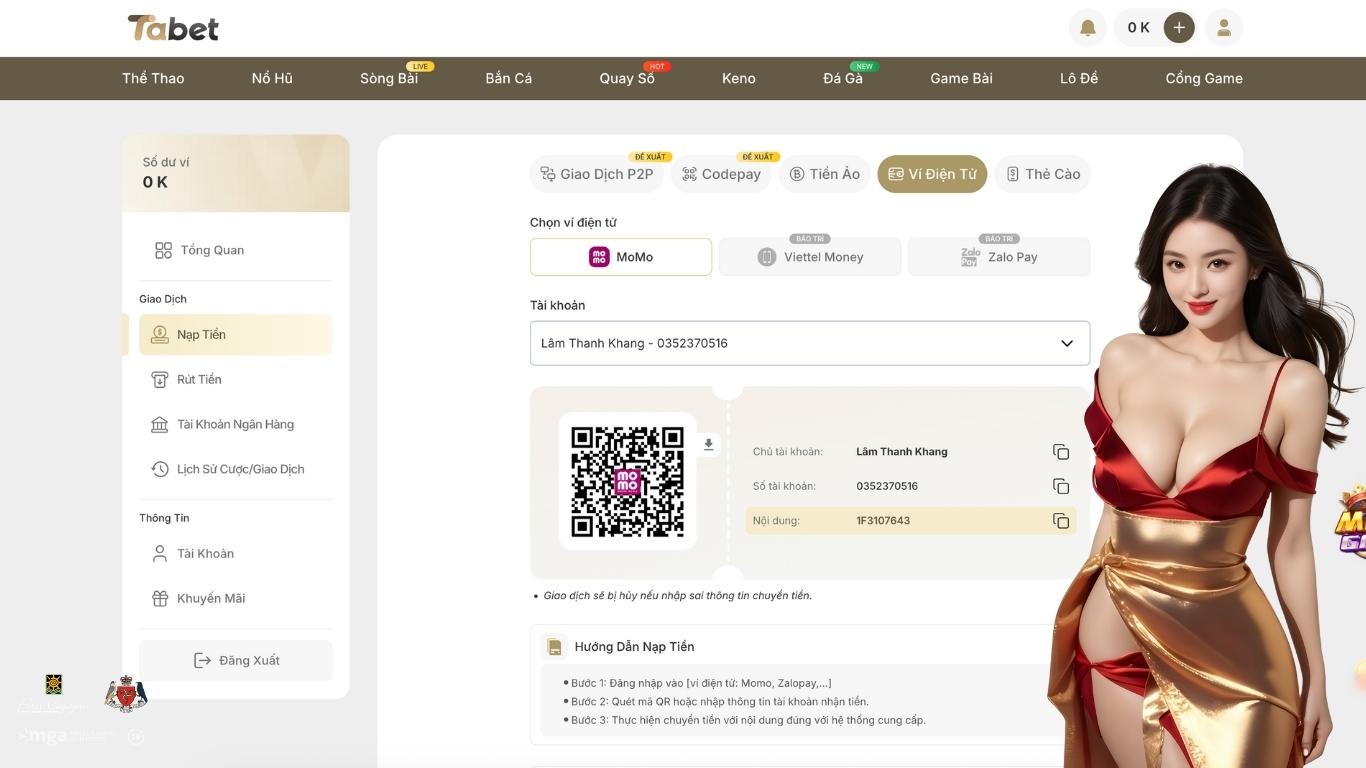Viewport: 1366px width, 768px height.
Task: Select Viettel Money e-wallet option
Action: (x=810, y=257)
